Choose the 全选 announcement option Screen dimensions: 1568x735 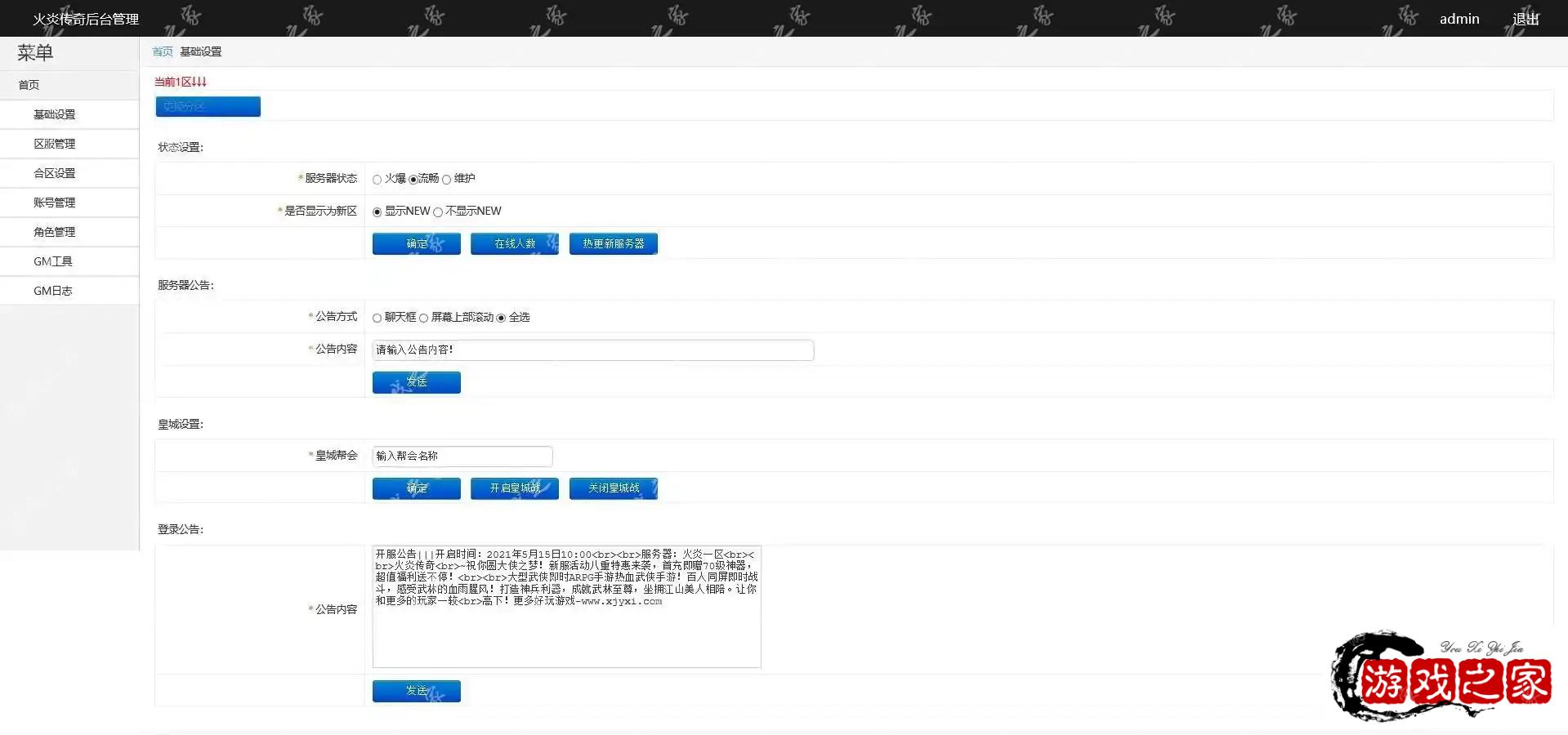[x=502, y=318]
